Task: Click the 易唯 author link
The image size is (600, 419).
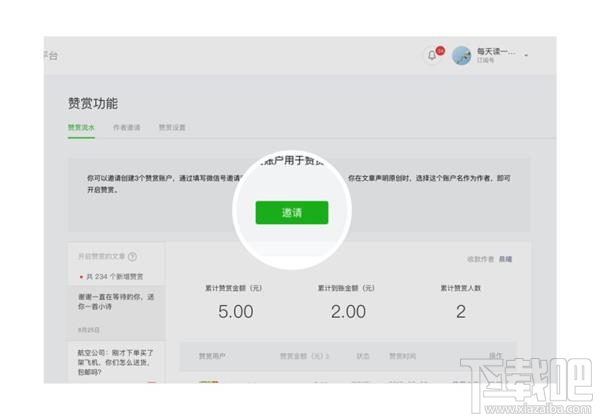Action: tap(506, 259)
